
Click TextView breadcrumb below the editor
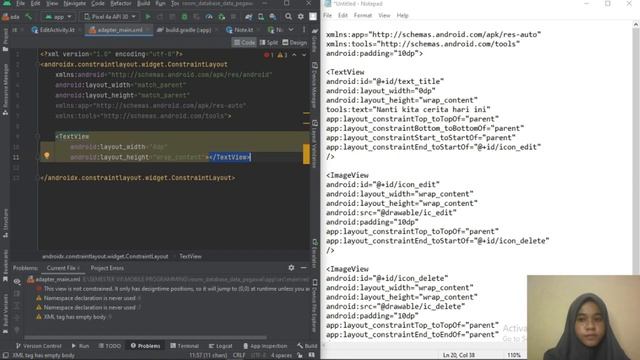click(190, 256)
